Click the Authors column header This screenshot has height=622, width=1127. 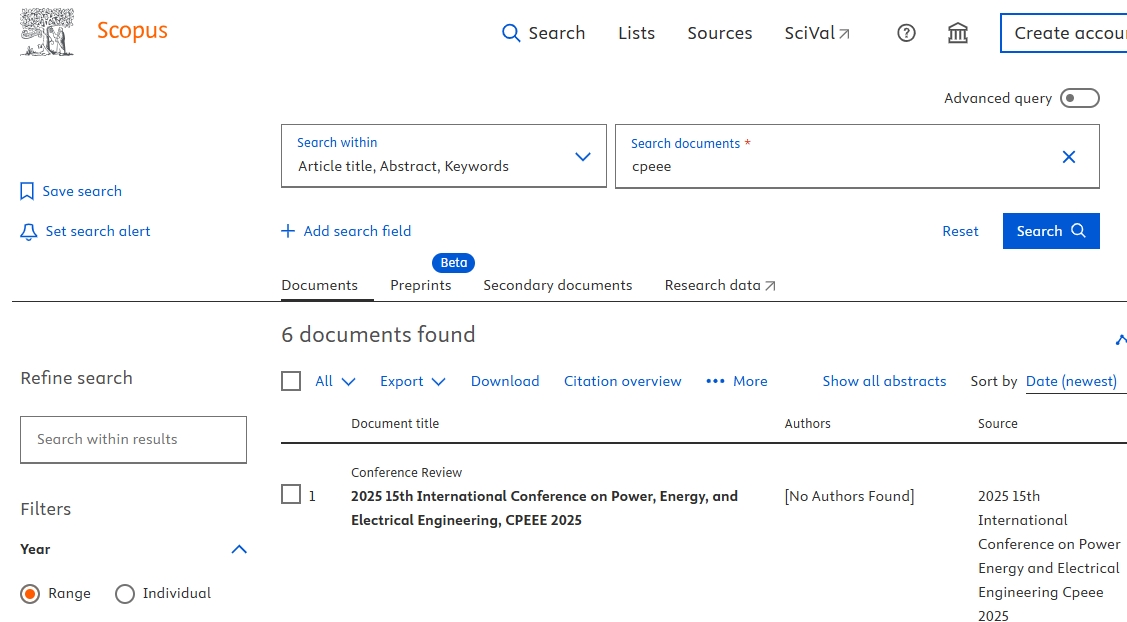[807, 424]
